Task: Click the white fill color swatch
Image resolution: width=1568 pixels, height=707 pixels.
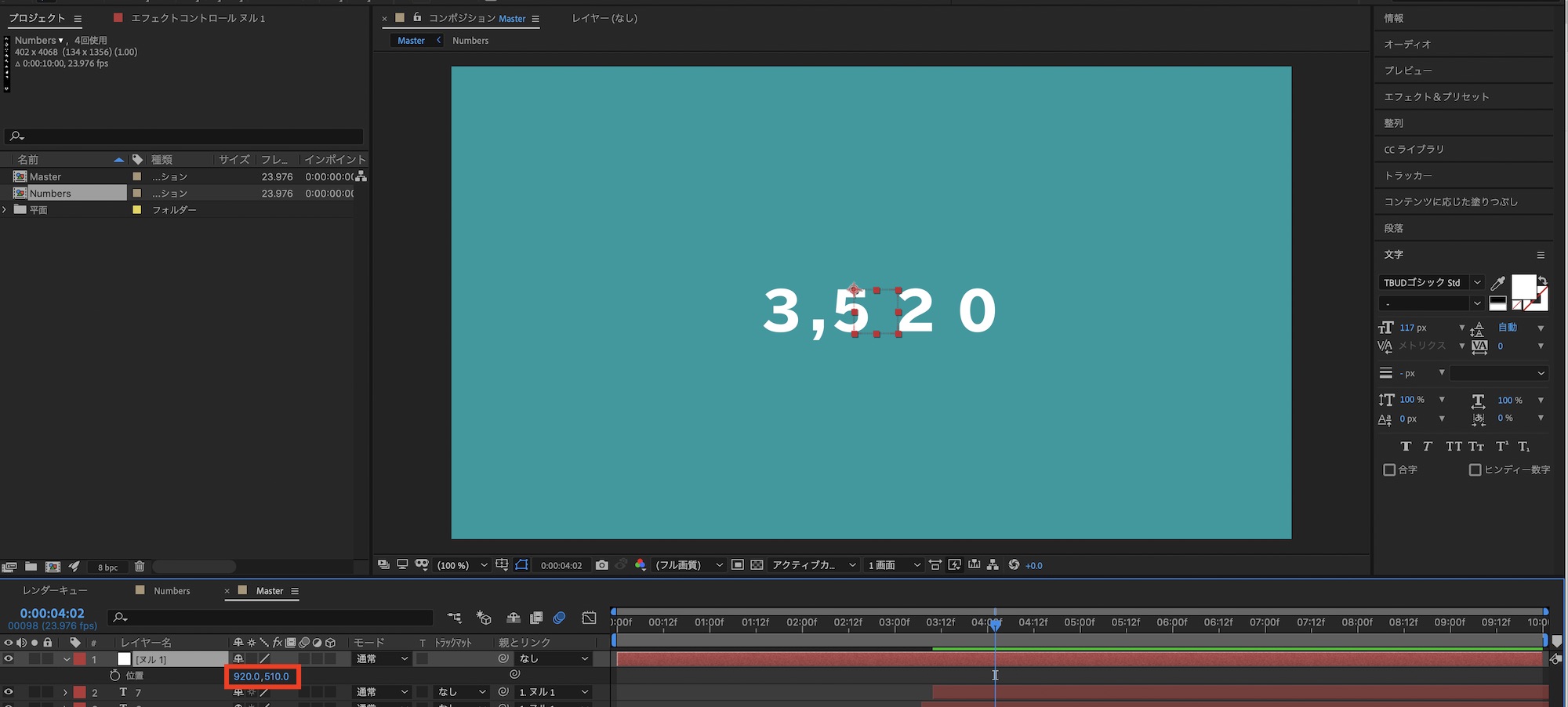Action: coord(1523,287)
